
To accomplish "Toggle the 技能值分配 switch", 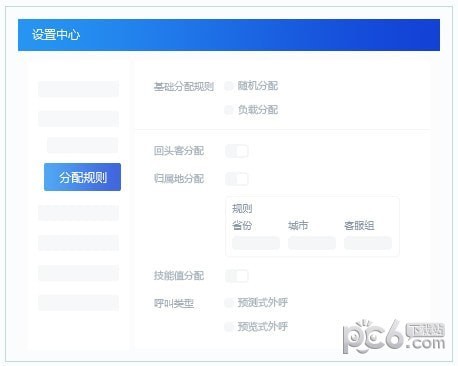I will tap(237, 276).
